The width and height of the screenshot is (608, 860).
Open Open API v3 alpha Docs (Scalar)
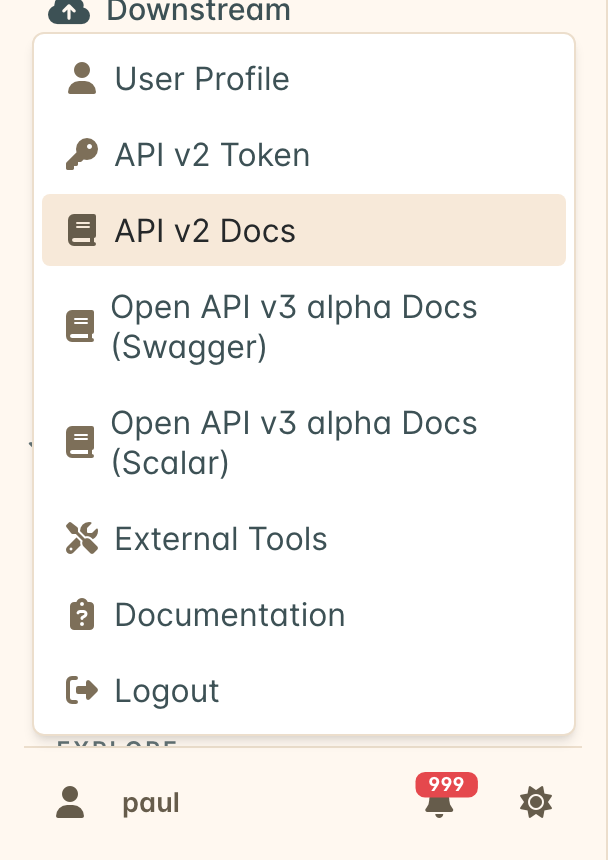tap(304, 443)
